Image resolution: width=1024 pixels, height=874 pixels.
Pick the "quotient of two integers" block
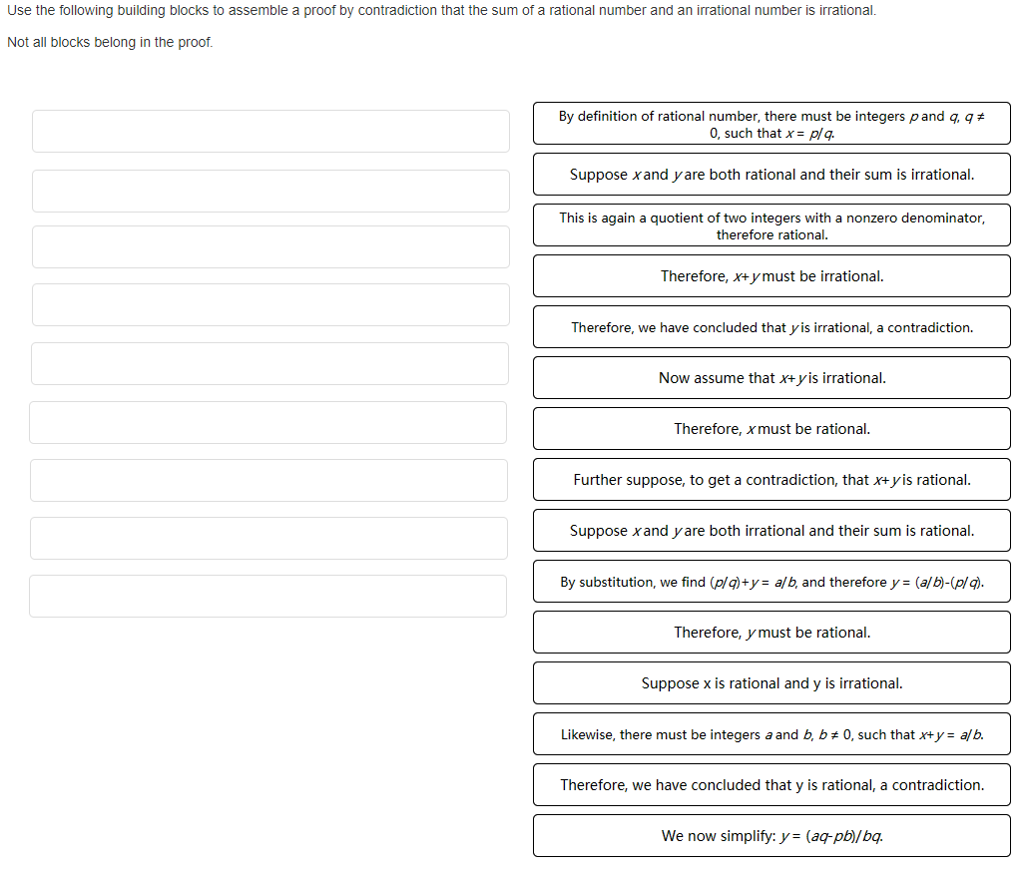(x=771, y=225)
